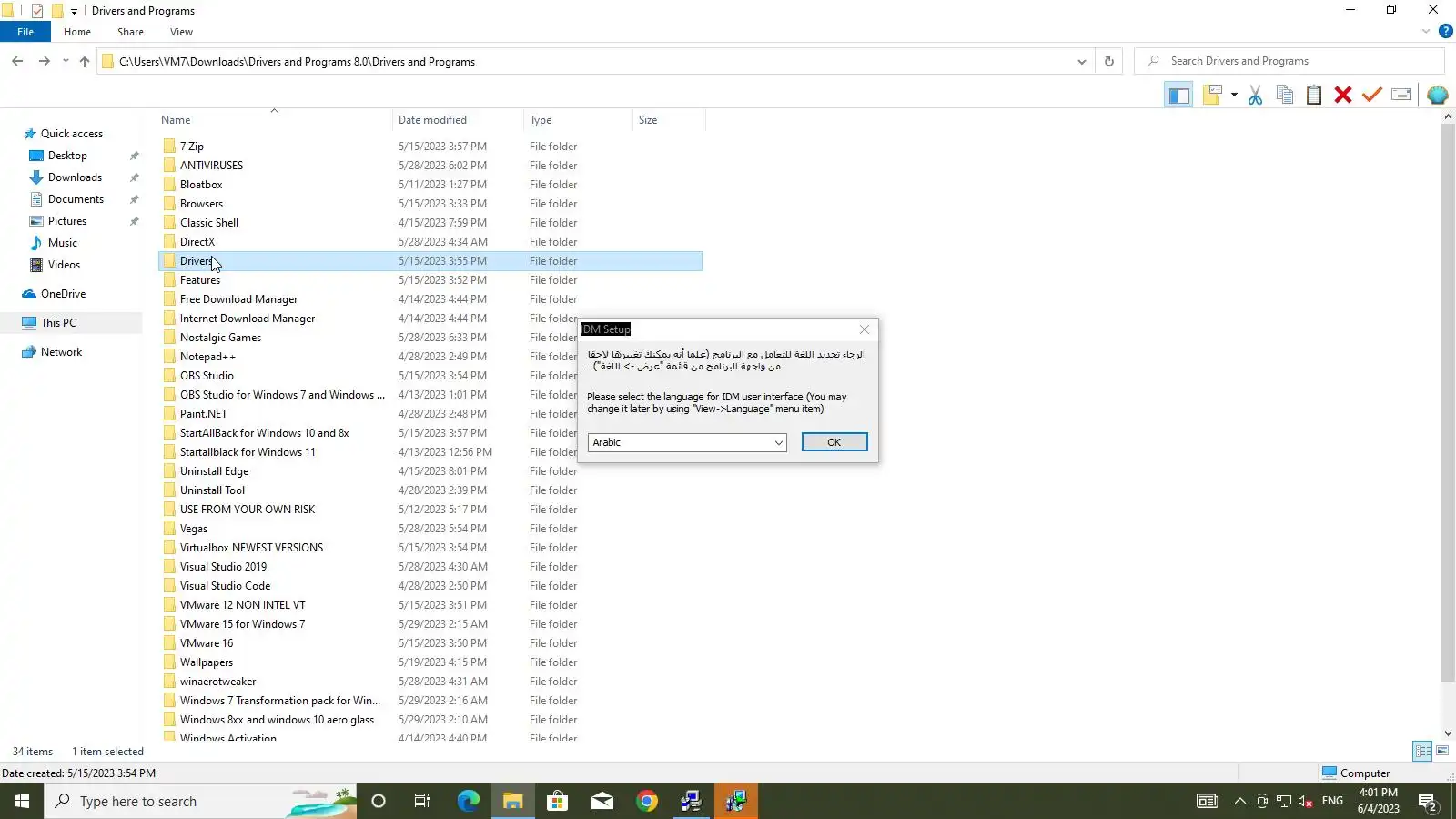Sort by the Date modified column header
The width and height of the screenshot is (1456, 819).
[458, 120]
